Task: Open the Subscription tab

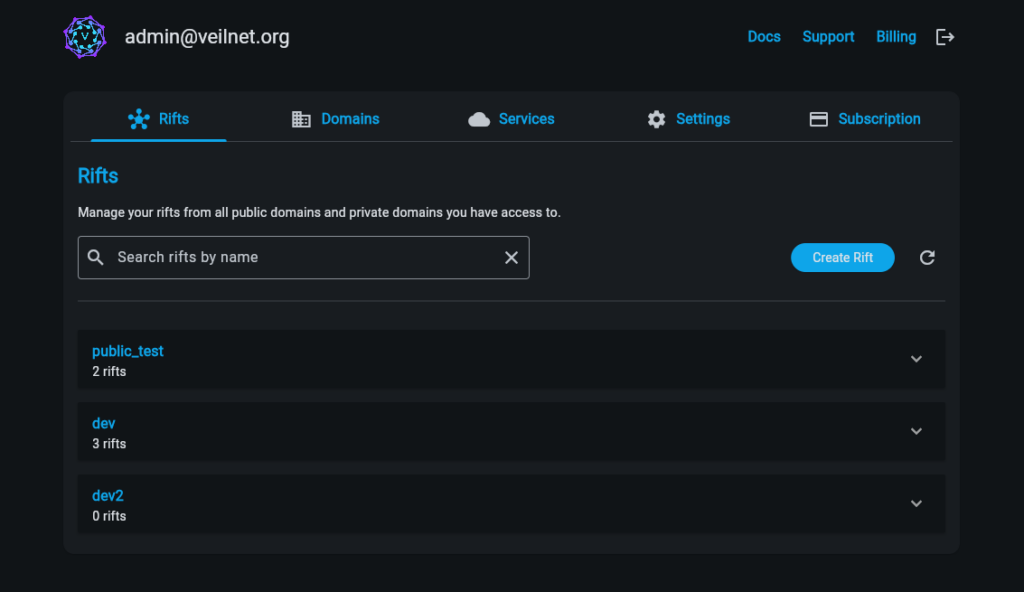Action: coord(865,119)
